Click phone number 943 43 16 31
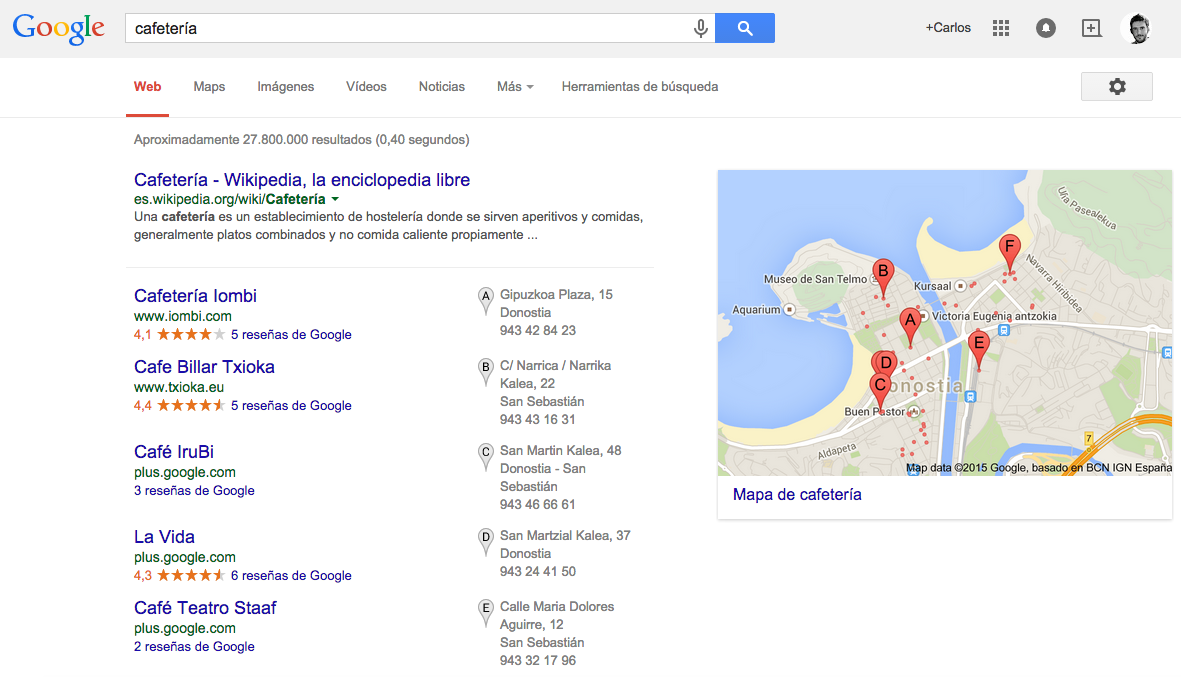The height and width of the screenshot is (677, 1181). click(x=538, y=419)
